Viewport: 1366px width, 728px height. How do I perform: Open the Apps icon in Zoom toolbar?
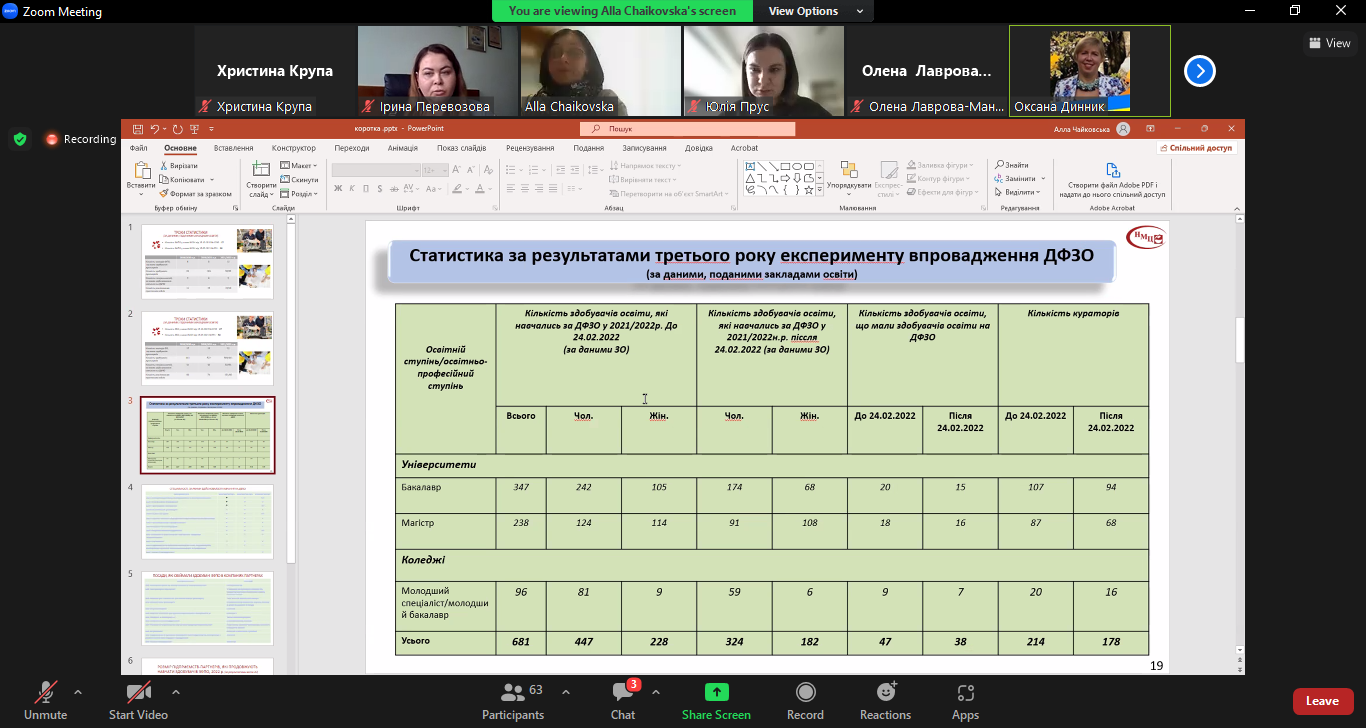(965, 693)
